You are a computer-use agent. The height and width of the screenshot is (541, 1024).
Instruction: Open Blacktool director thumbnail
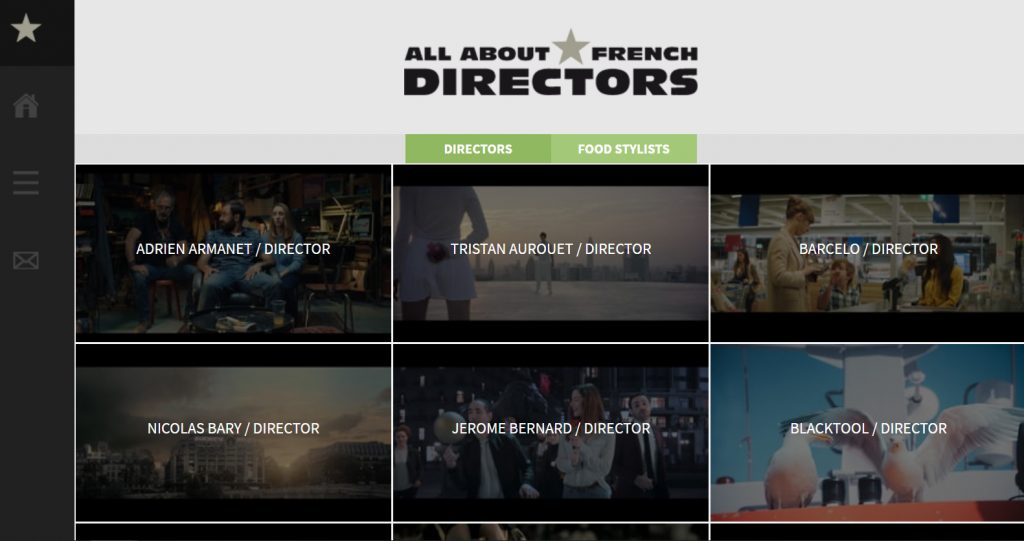[867, 433]
